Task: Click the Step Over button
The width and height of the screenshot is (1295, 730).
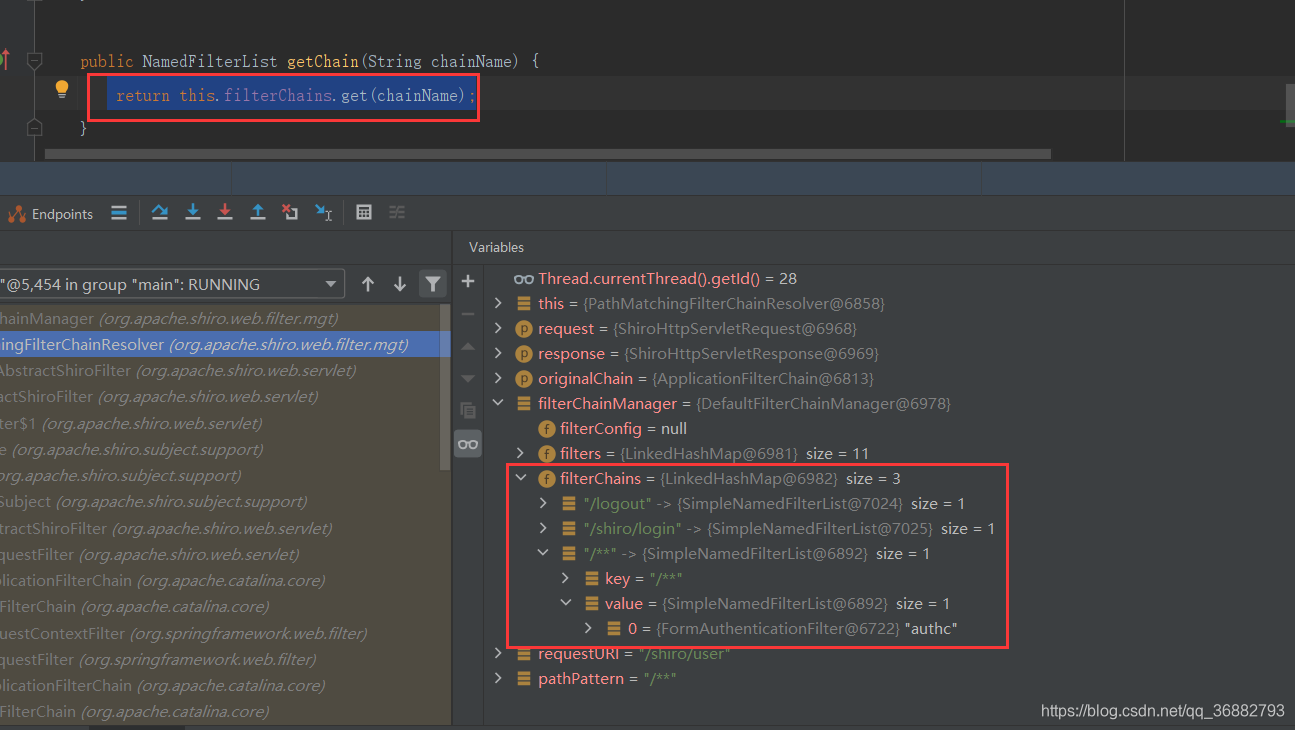Action: [160, 212]
